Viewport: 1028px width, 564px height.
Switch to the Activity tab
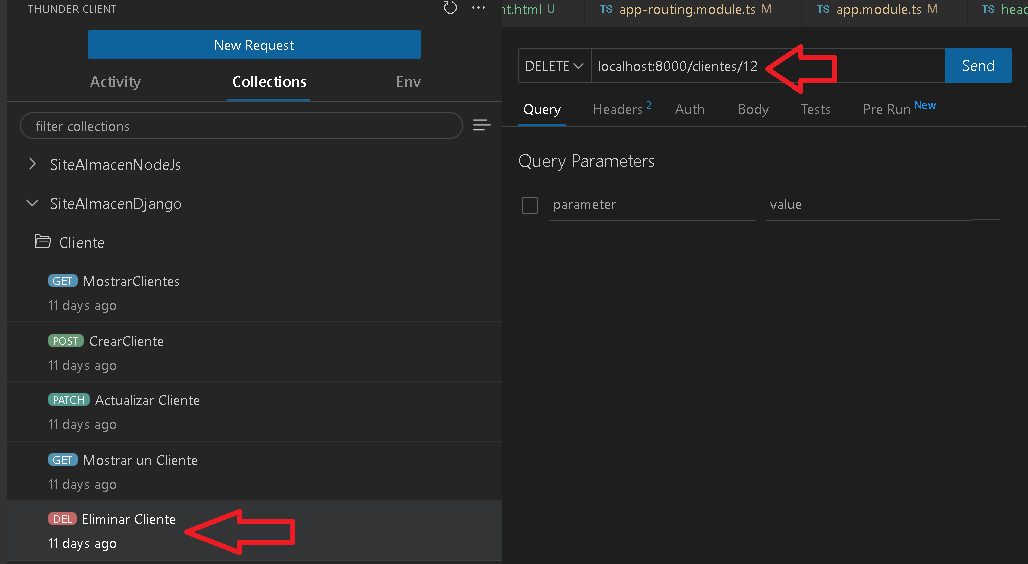point(115,82)
